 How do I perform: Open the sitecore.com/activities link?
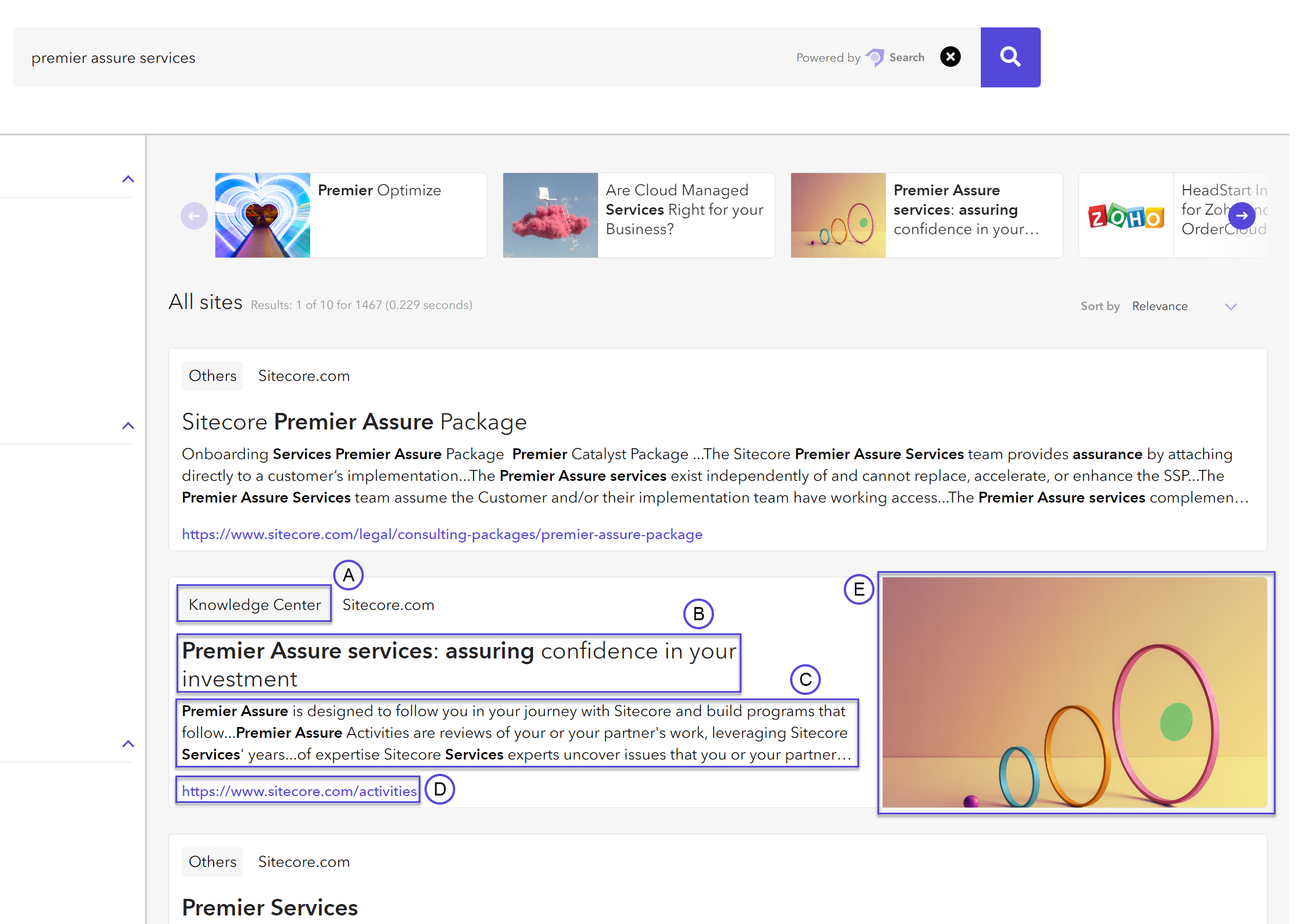click(x=299, y=792)
